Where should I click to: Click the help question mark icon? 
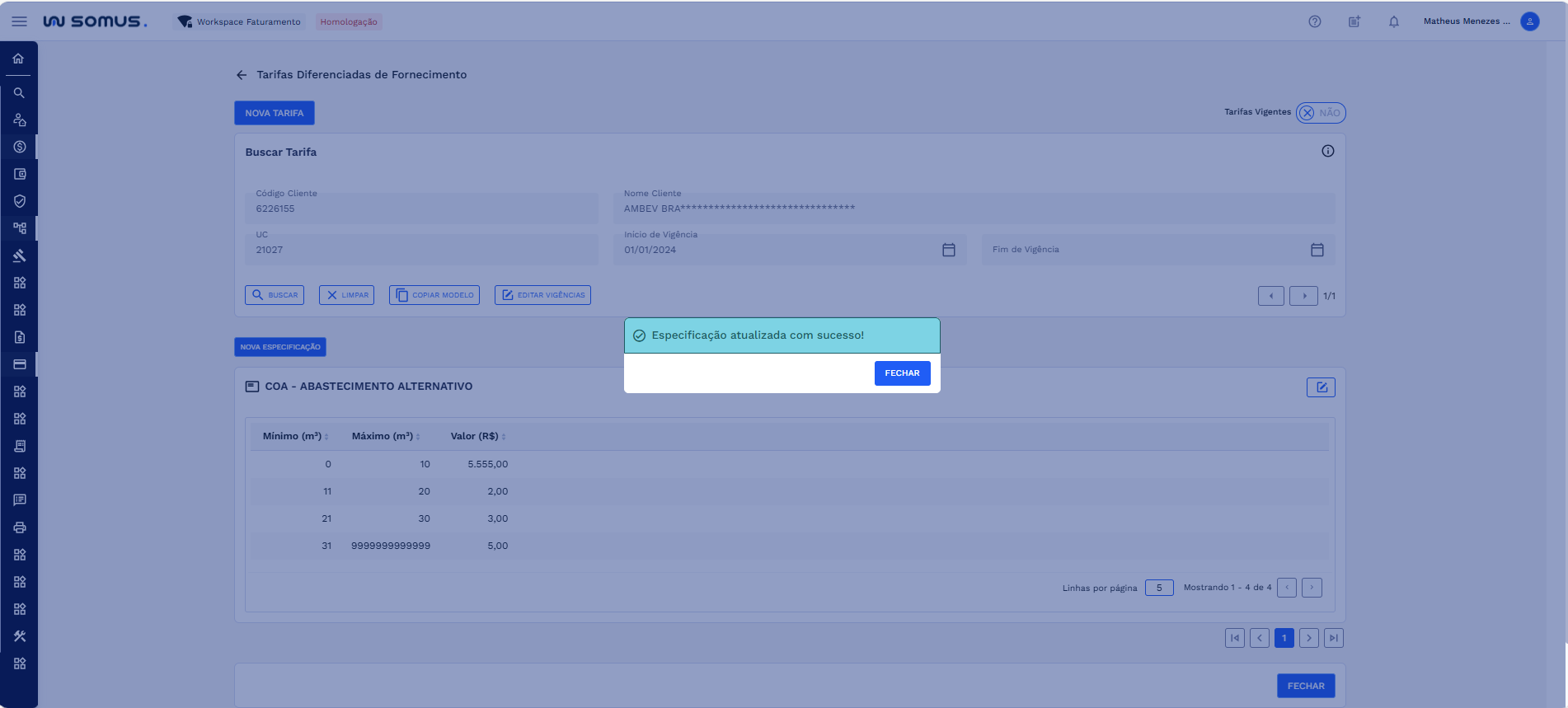[1314, 21]
